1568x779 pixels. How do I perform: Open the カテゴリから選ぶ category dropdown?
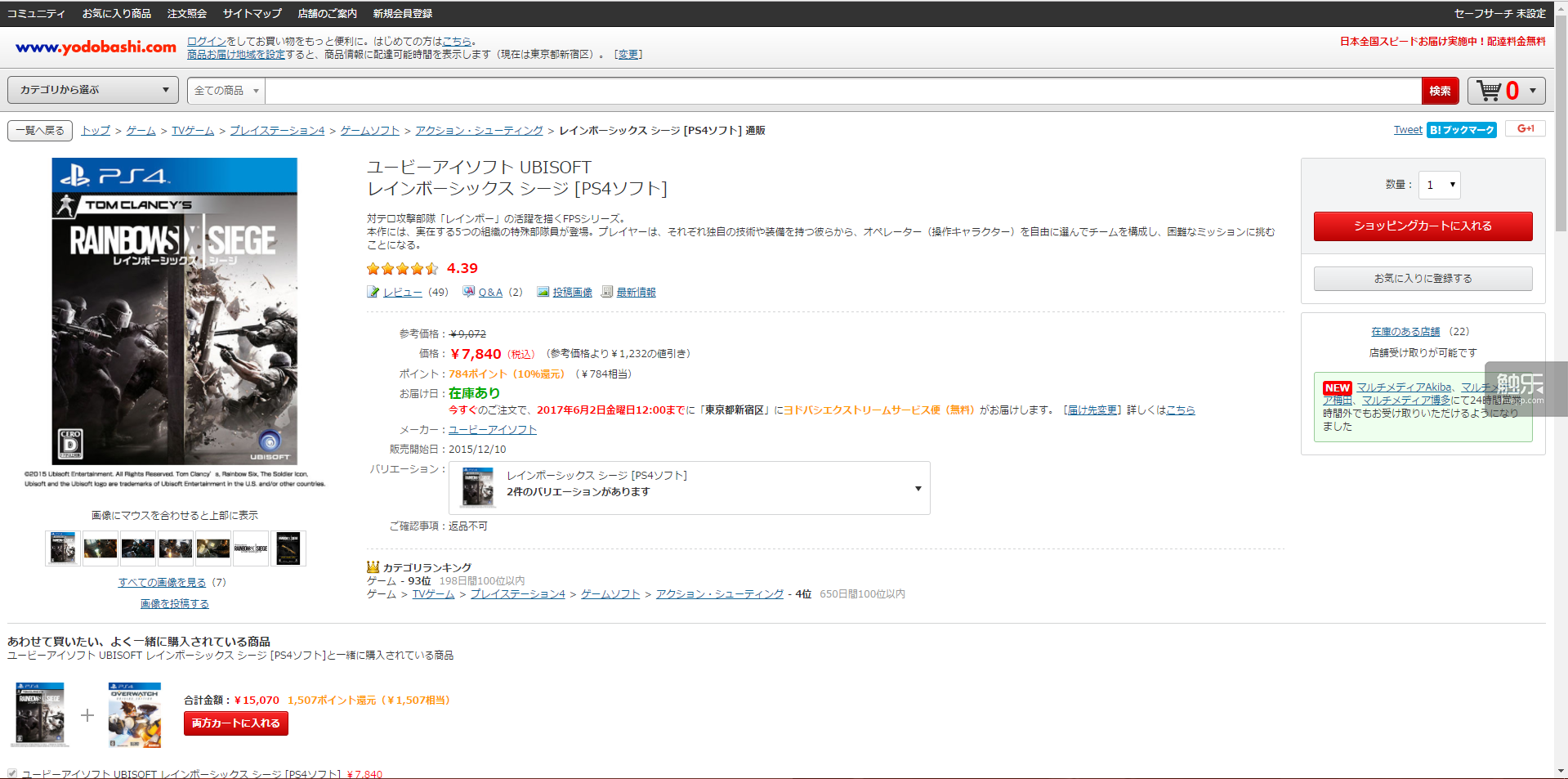coord(93,90)
